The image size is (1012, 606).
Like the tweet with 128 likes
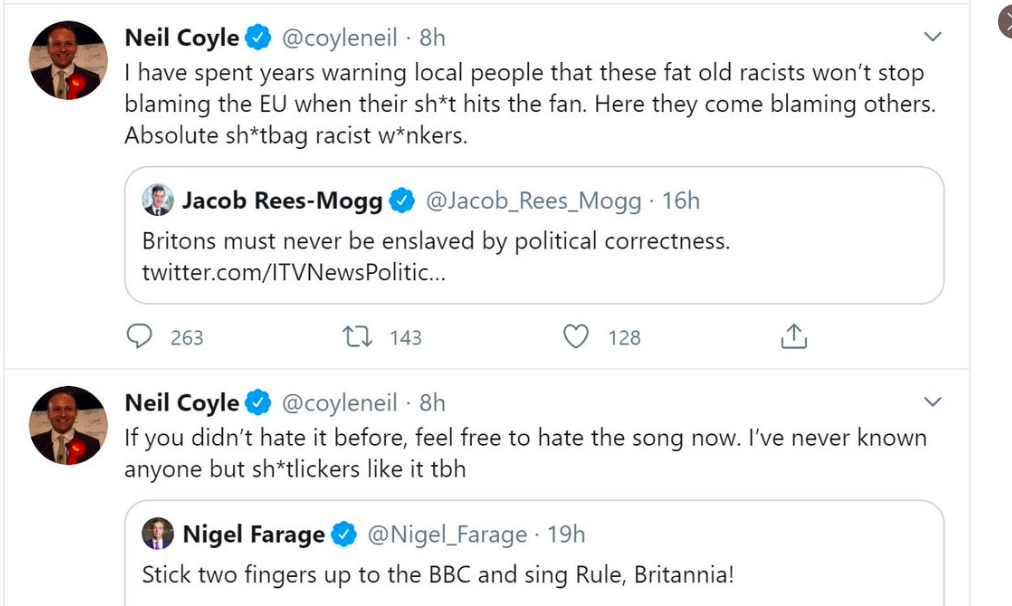tap(576, 337)
